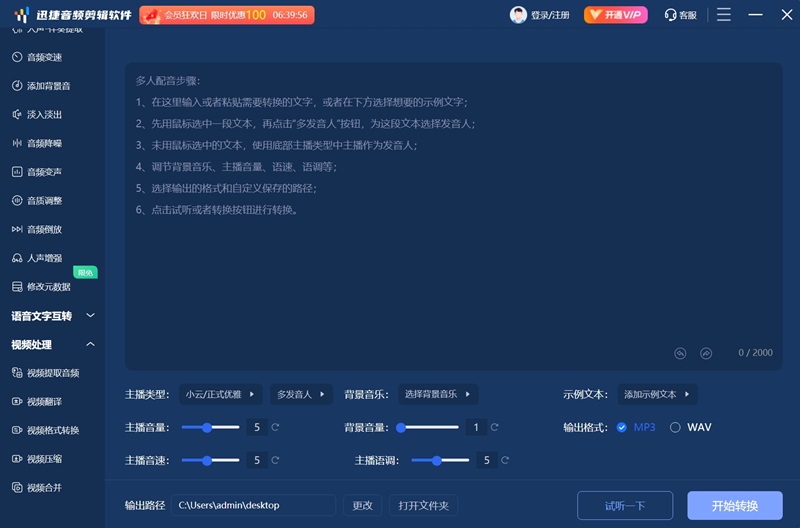Select MP3 output format

tap(622, 427)
